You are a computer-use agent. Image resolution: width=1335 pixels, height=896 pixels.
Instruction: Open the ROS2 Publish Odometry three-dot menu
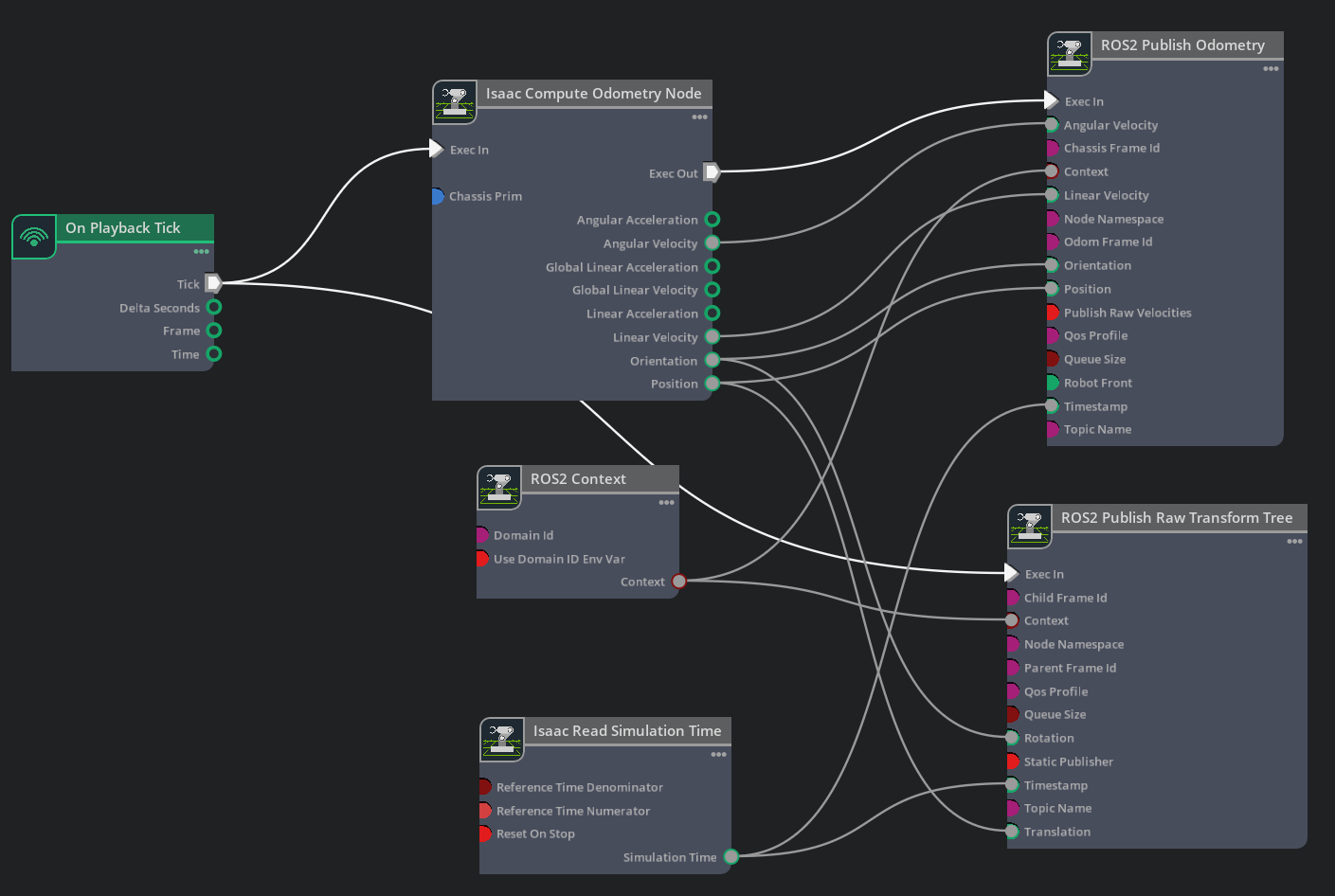pos(1272,69)
